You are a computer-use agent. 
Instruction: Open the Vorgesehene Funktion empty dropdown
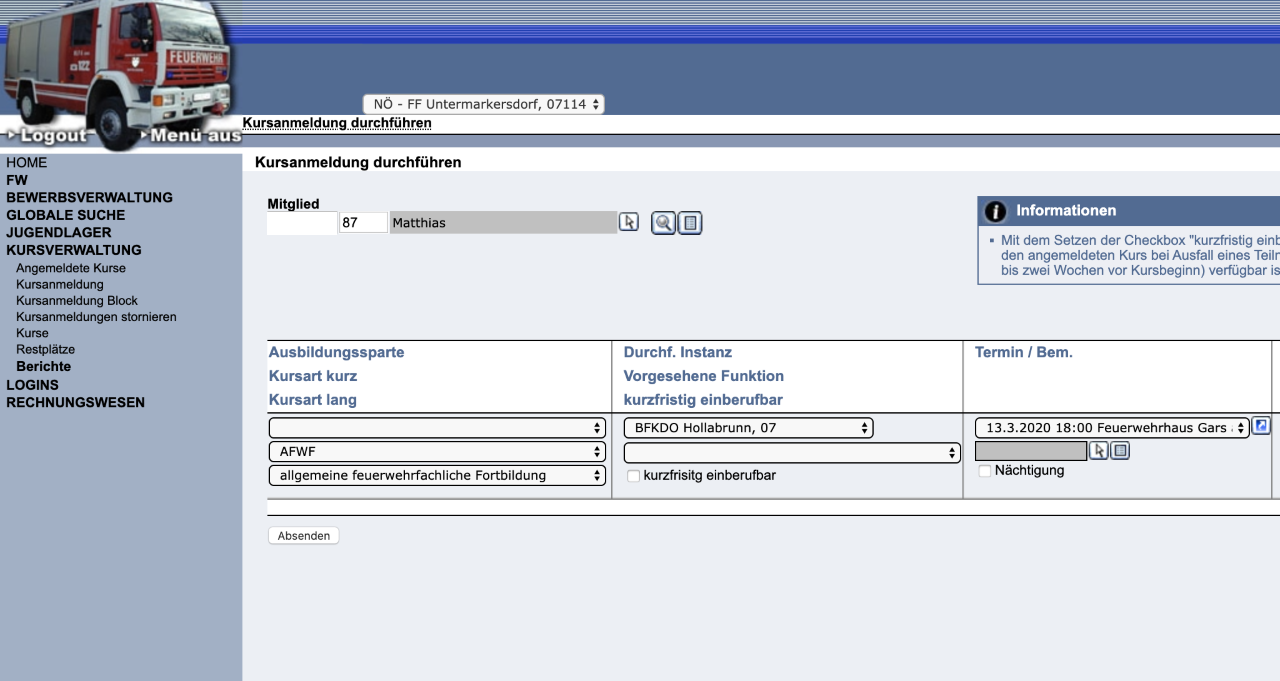click(791, 453)
